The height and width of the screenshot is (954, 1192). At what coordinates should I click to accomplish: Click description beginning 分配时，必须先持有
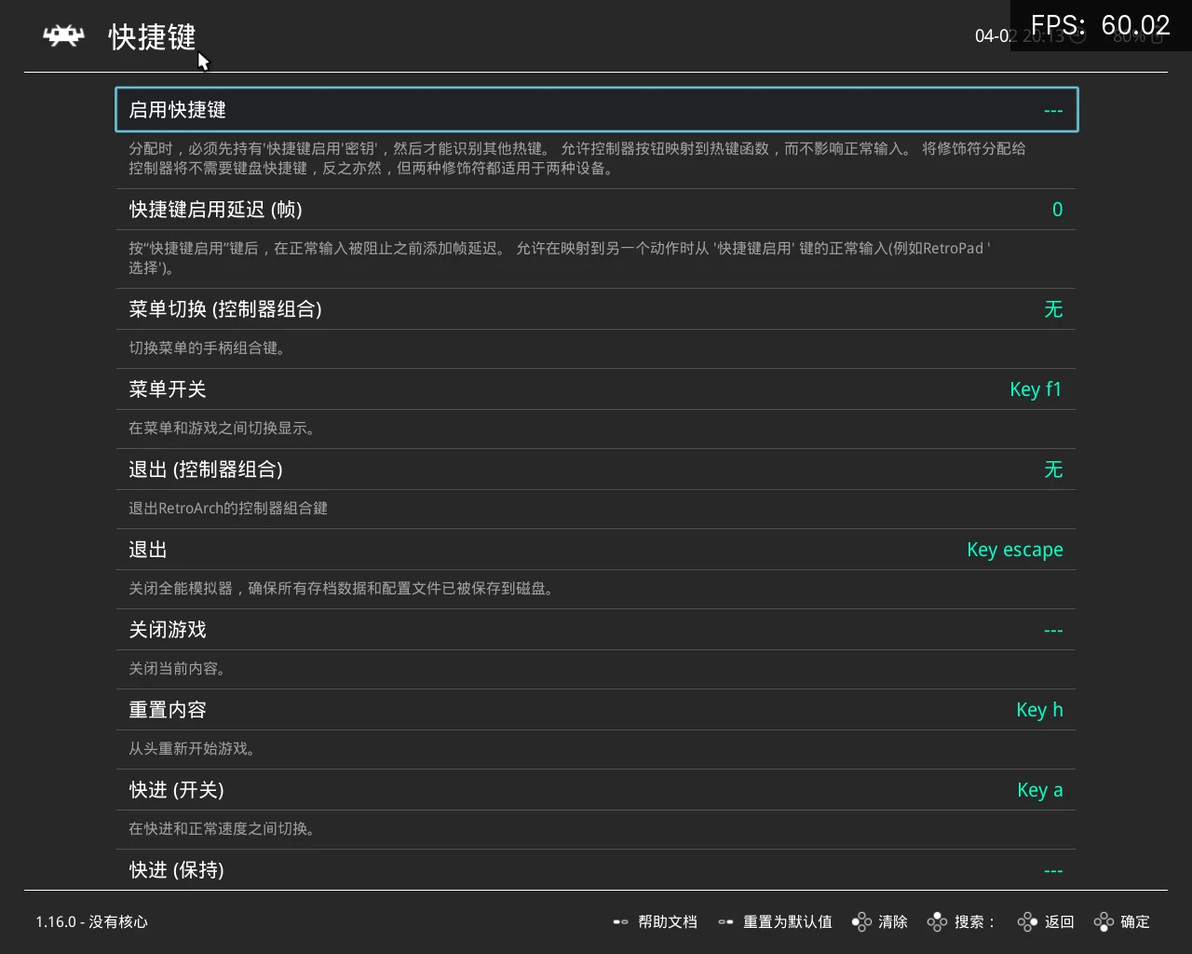pyautogui.click(x=577, y=158)
